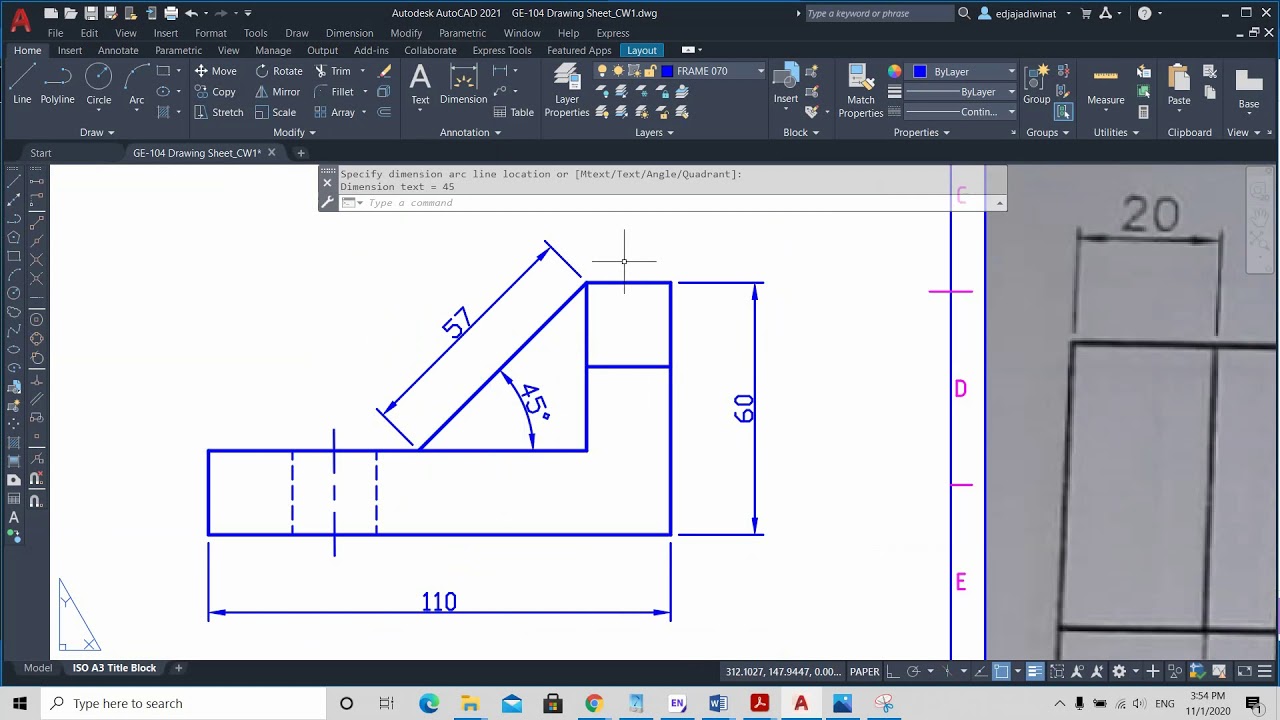1280x720 pixels.
Task: Select the Mirror tool
Action: pos(277,92)
